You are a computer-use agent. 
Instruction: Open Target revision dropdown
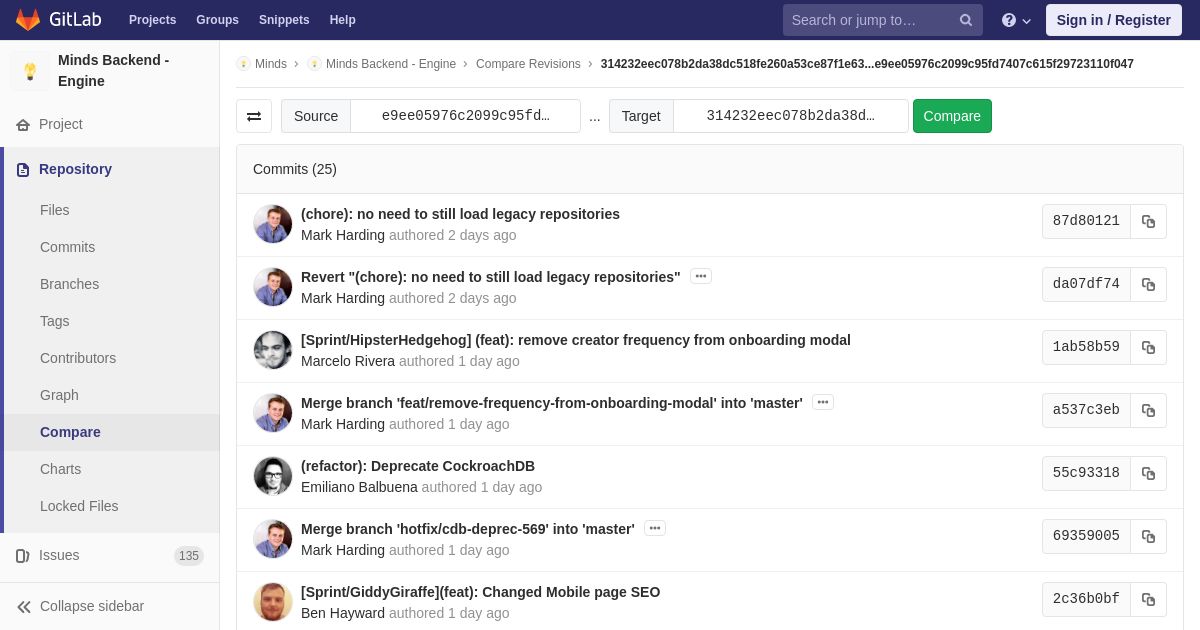[x=790, y=116]
